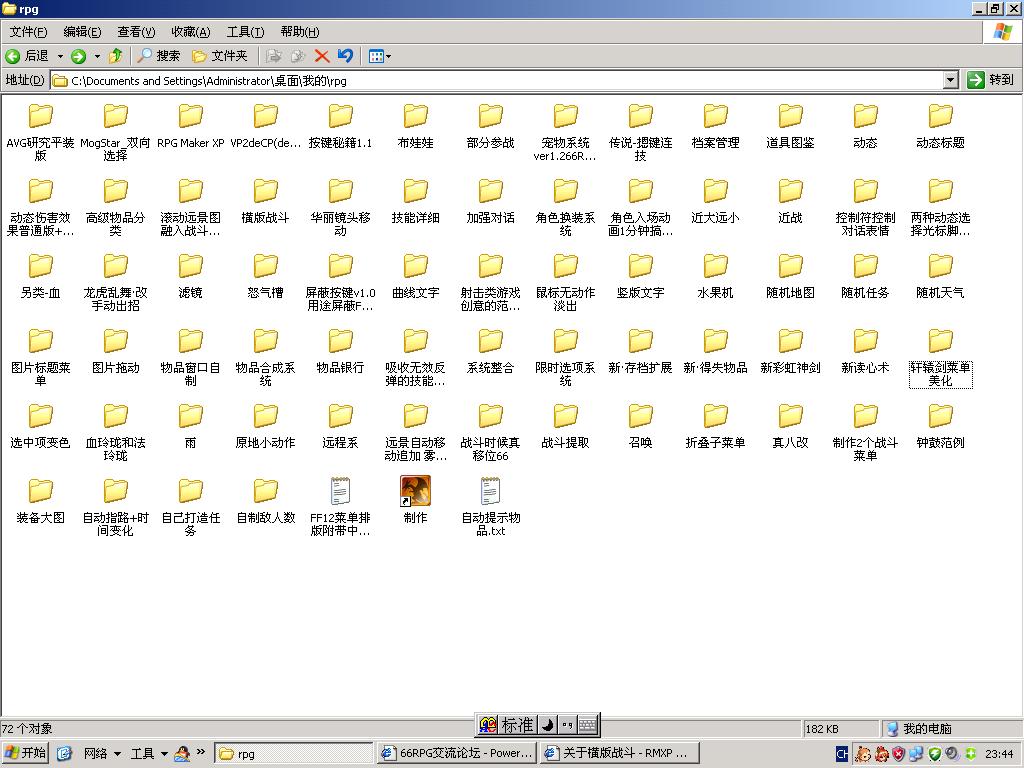Image resolution: width=1024 pixels, height=768 pixels.
Task: Expand the Forward button history arrow
Action: point(97,56)
